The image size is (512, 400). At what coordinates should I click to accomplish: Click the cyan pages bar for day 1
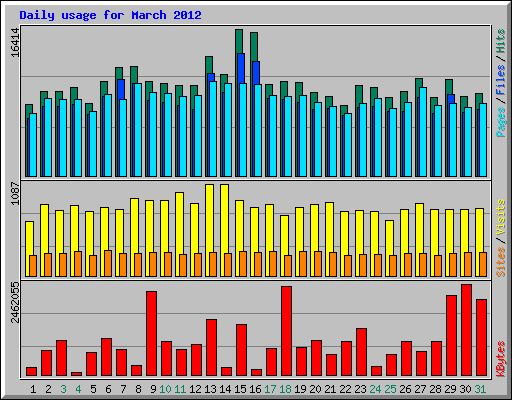coord(33,145)
